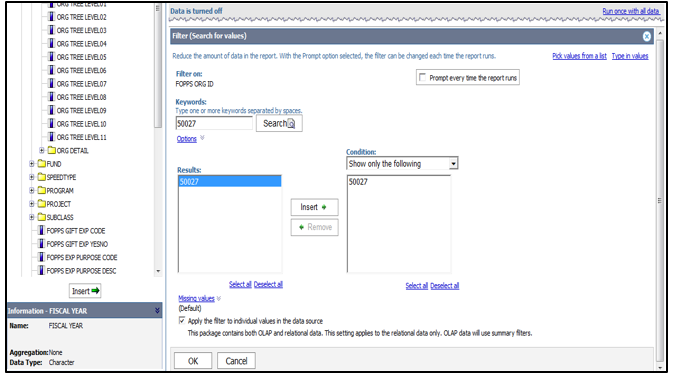This screenshot has height=383, width=677.
Task: Click the FUND folder icon
Action: [x=41, y=164]
